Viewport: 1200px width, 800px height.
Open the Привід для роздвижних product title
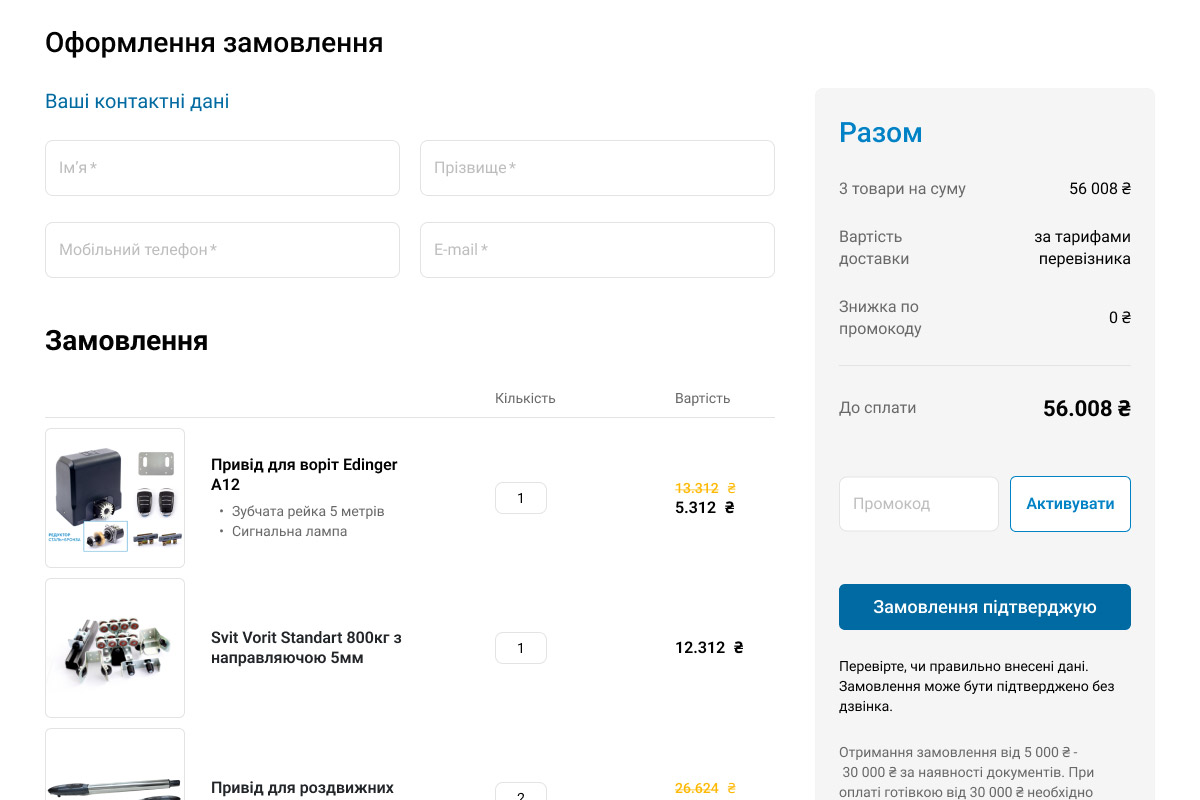302,788
